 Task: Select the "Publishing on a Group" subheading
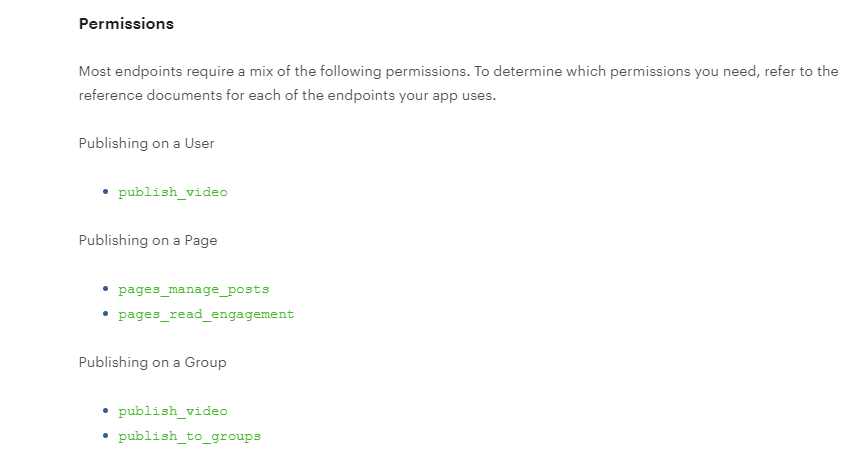152,363
